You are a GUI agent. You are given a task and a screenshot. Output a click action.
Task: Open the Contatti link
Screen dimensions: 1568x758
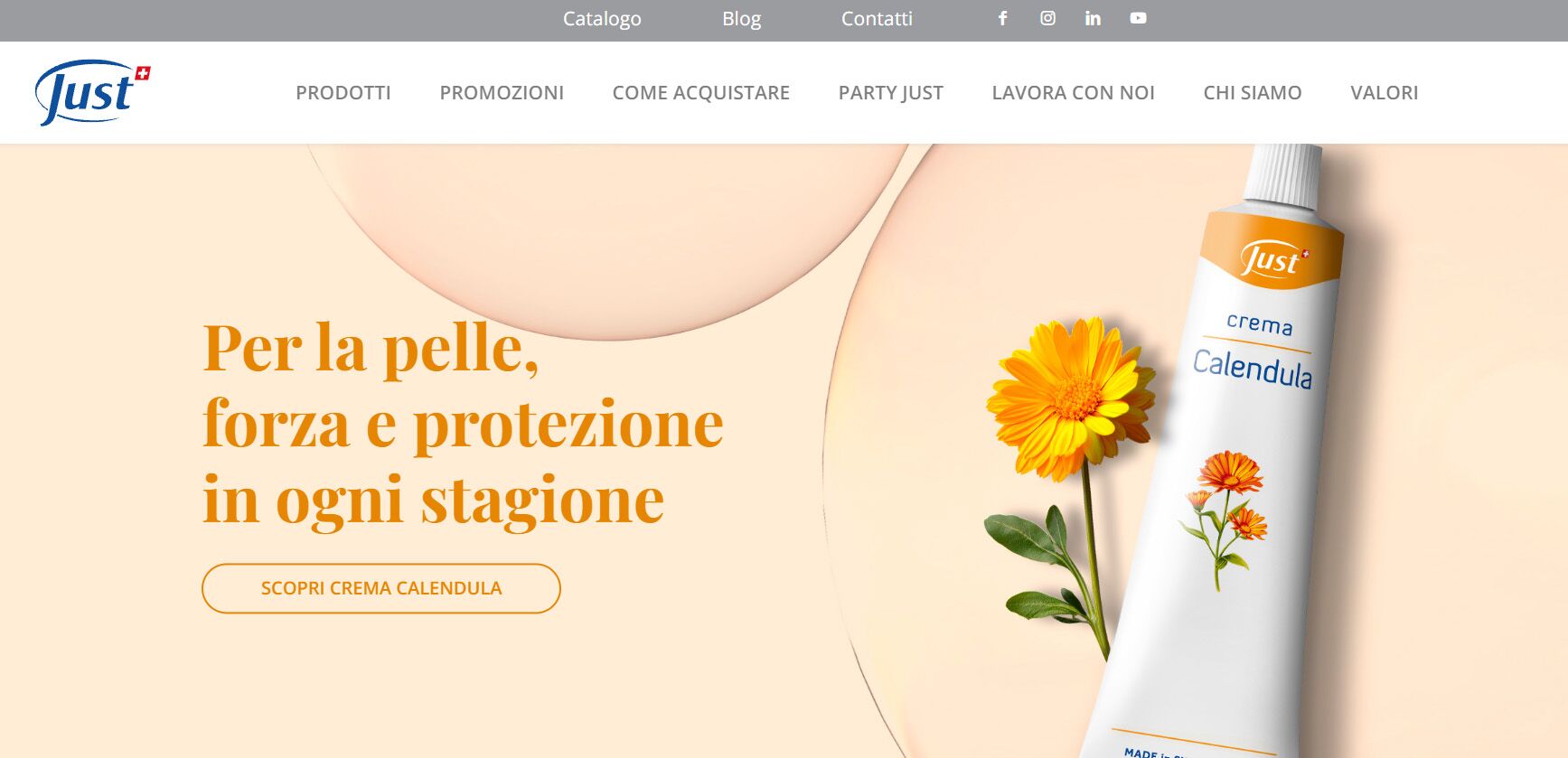click(877, 19)
